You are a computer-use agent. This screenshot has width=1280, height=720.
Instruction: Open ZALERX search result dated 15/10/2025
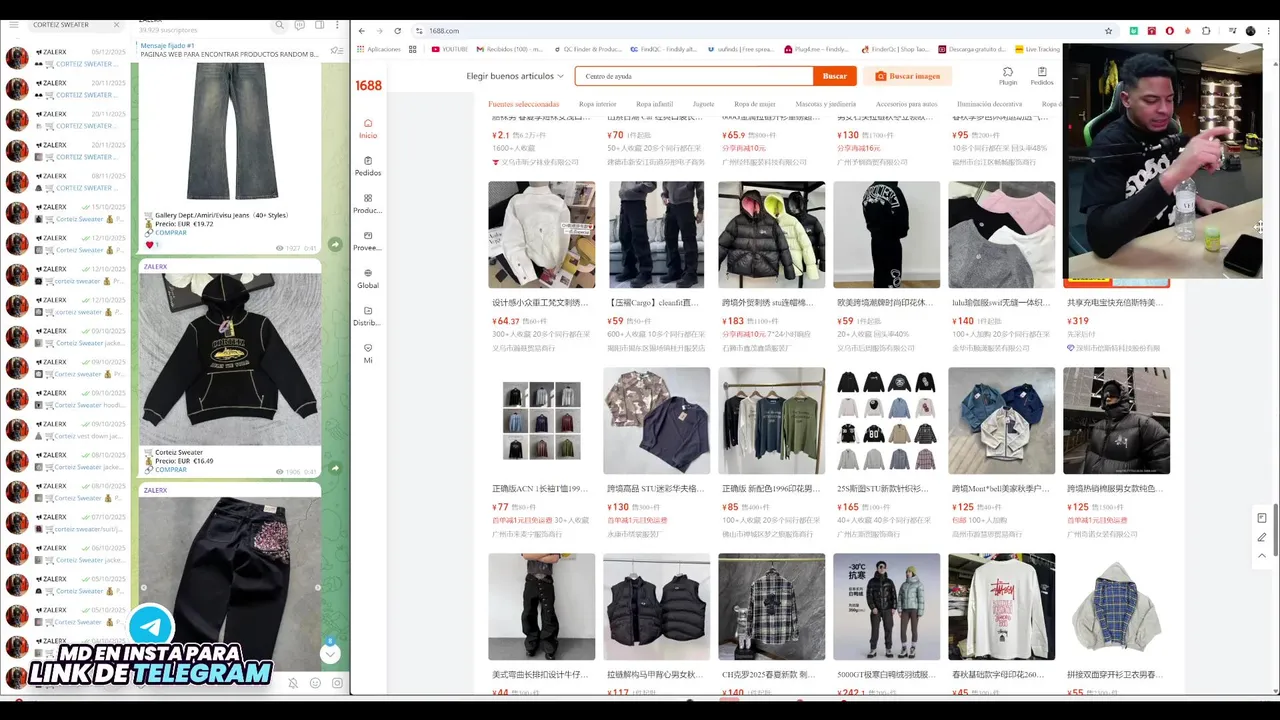coord(66,213)
